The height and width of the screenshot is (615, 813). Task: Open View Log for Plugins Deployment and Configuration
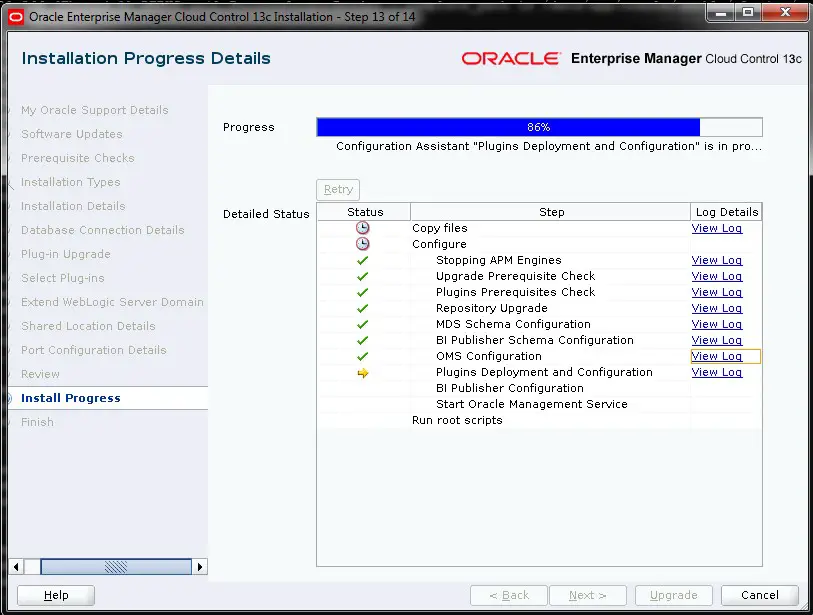coord(717,372)
